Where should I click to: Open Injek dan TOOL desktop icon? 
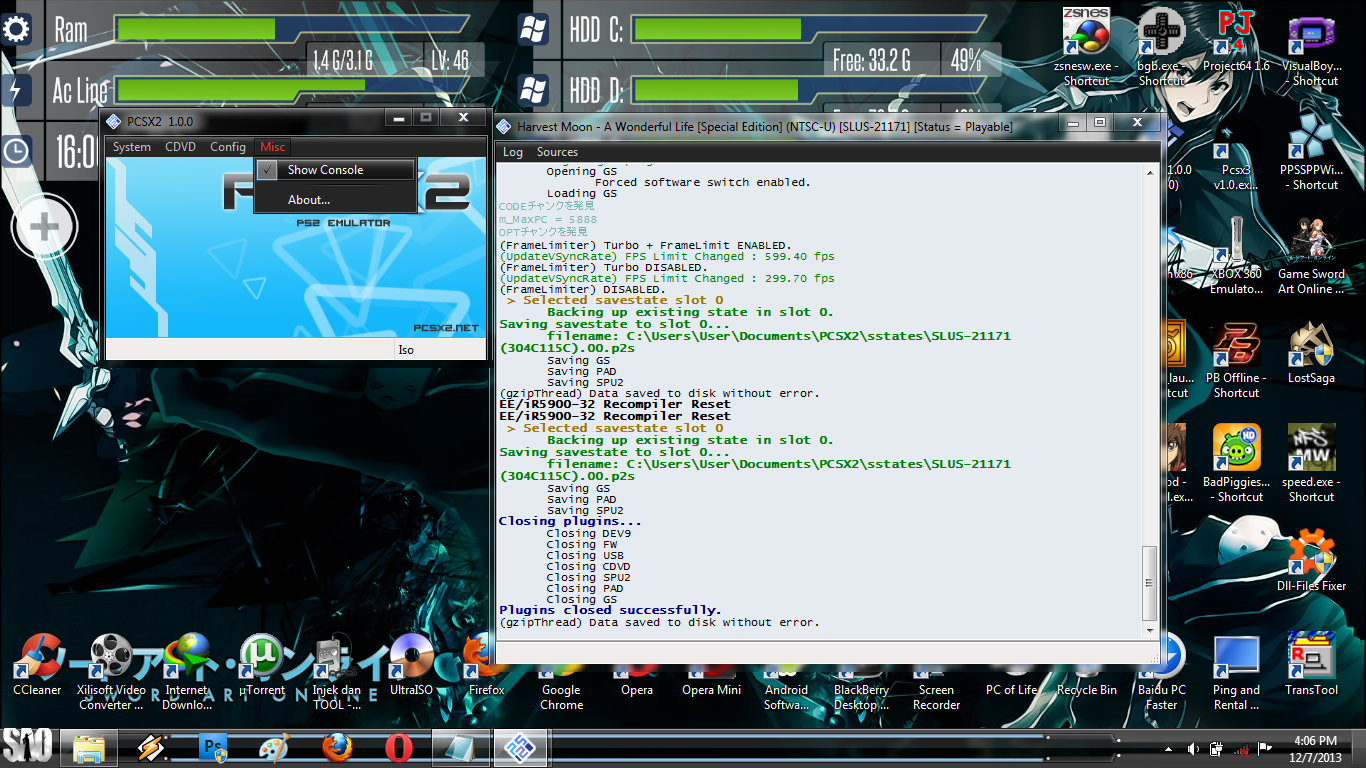(337, 672)
